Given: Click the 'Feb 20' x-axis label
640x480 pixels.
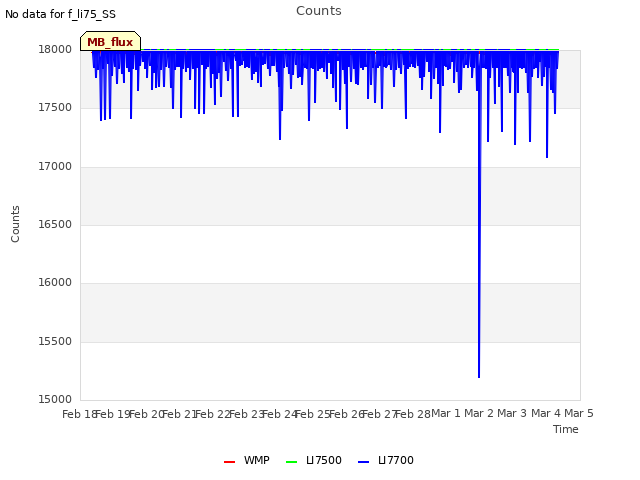Looking at the screenshot, I should 146,414.
